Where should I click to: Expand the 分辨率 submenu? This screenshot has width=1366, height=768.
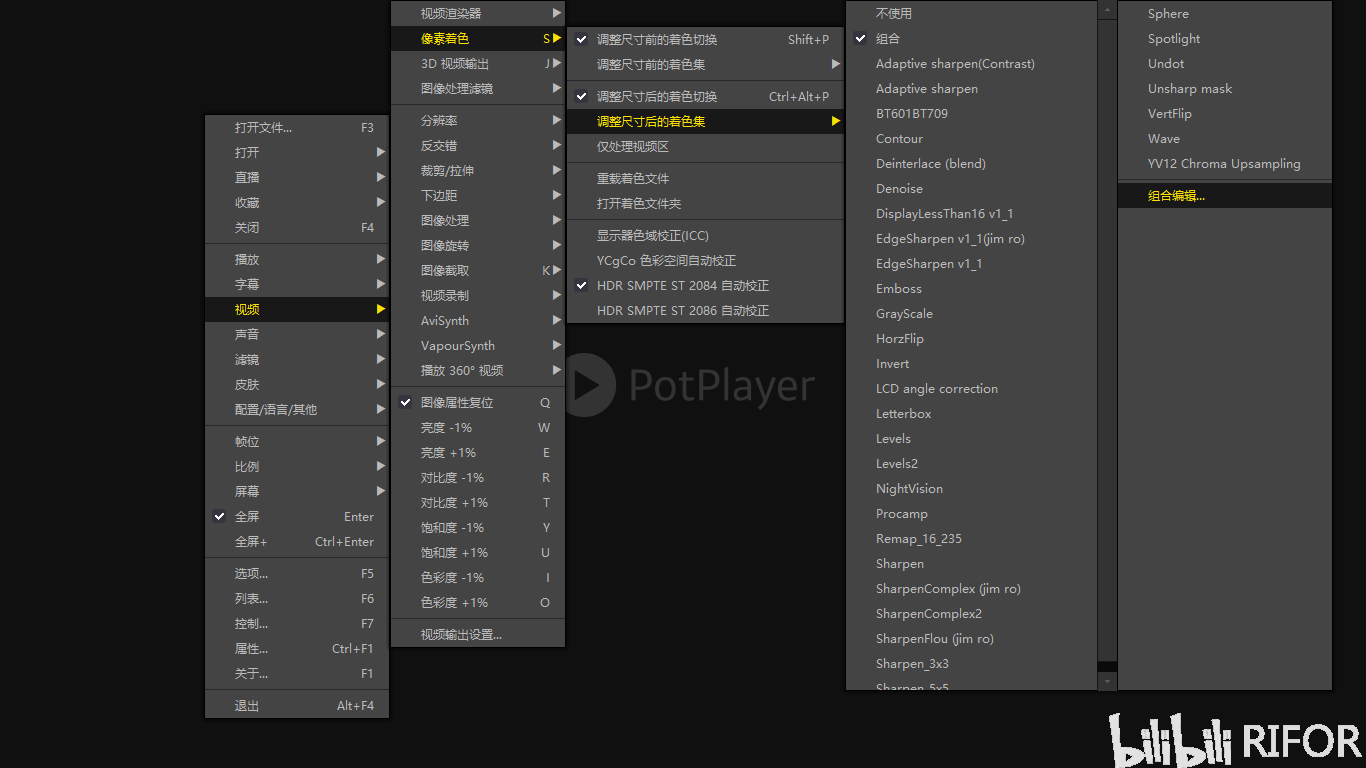[x=478, y=121]
